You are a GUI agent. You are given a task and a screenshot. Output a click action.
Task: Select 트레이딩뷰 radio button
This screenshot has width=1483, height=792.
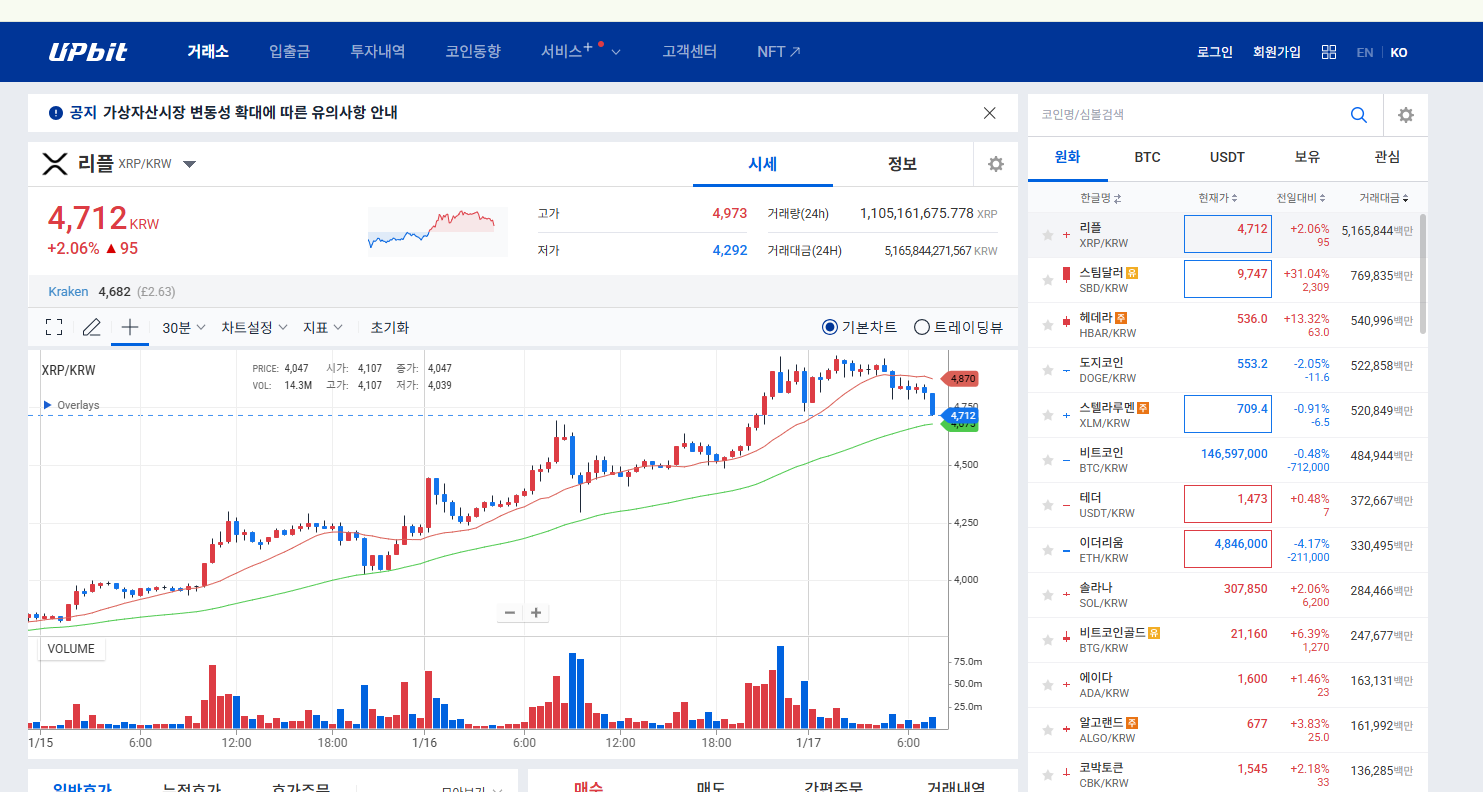(922, 327)
